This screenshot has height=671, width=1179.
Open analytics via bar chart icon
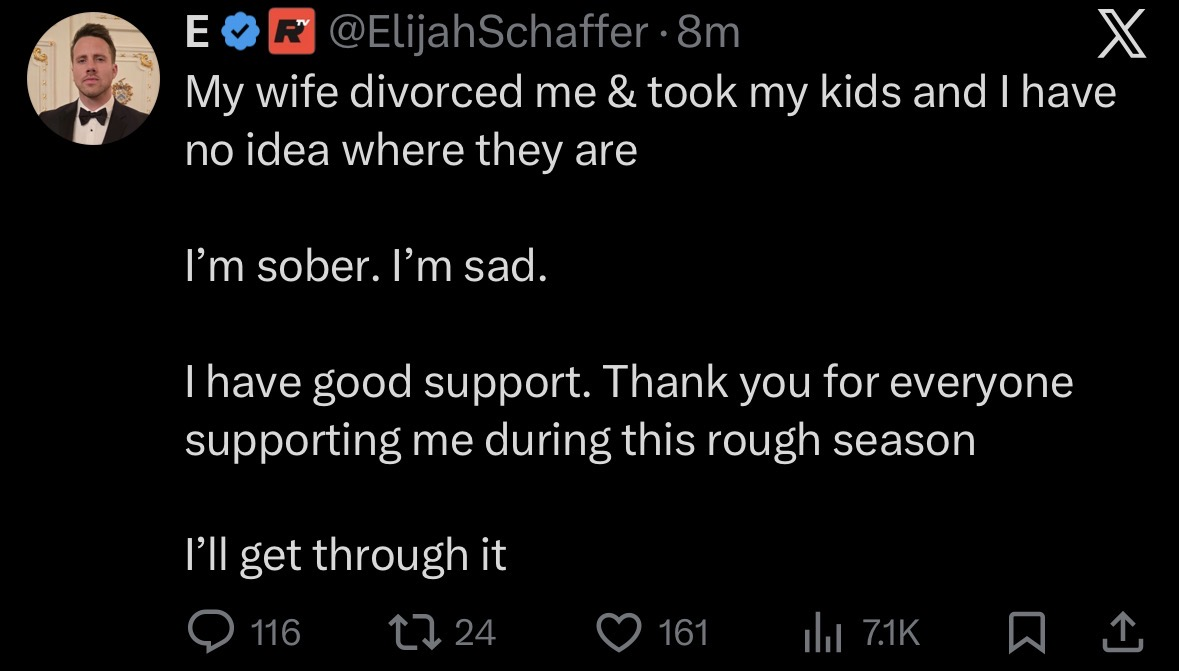823,633
